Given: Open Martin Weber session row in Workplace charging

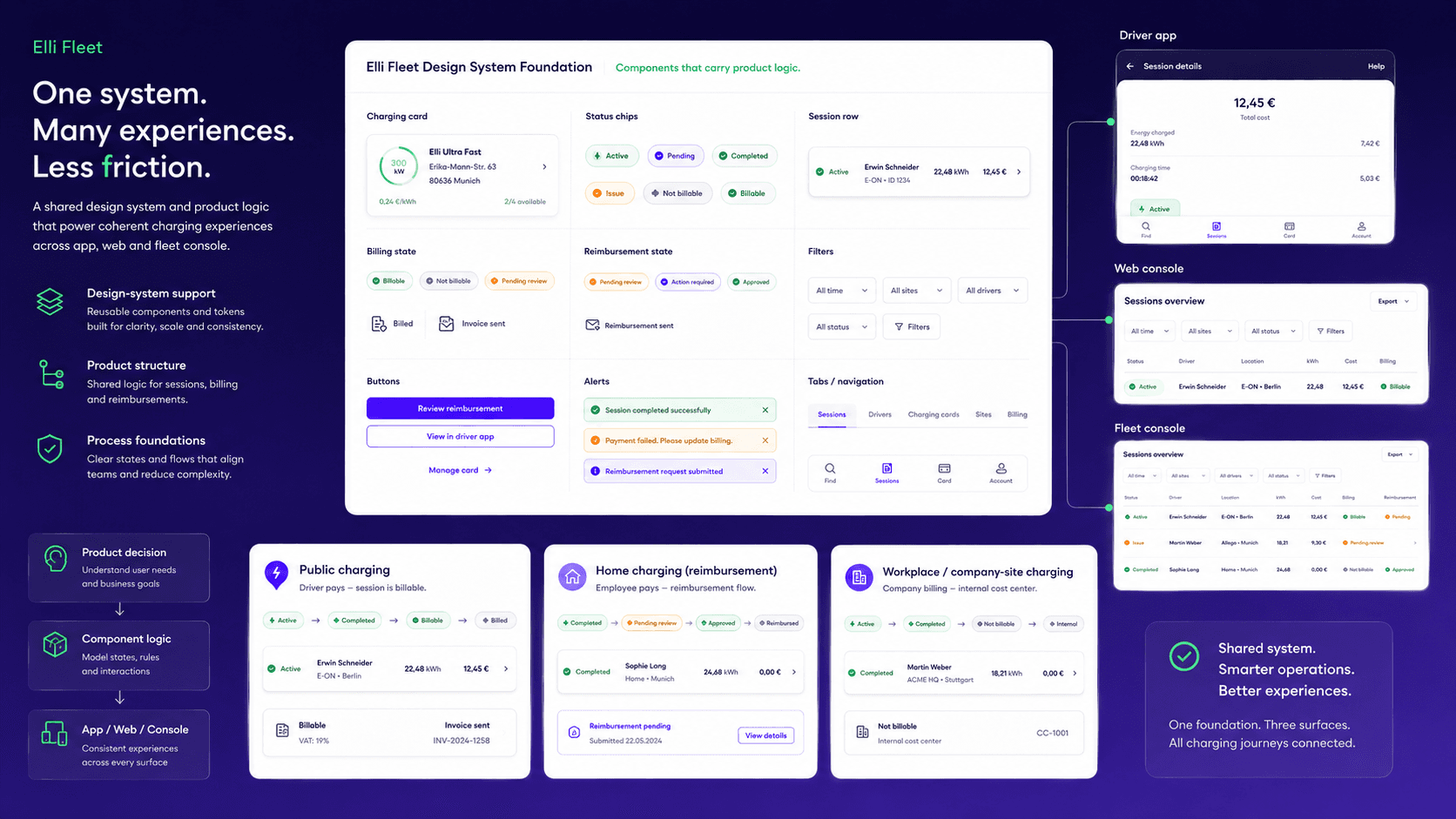Looking at the screenshot, I should click(964, 673).
